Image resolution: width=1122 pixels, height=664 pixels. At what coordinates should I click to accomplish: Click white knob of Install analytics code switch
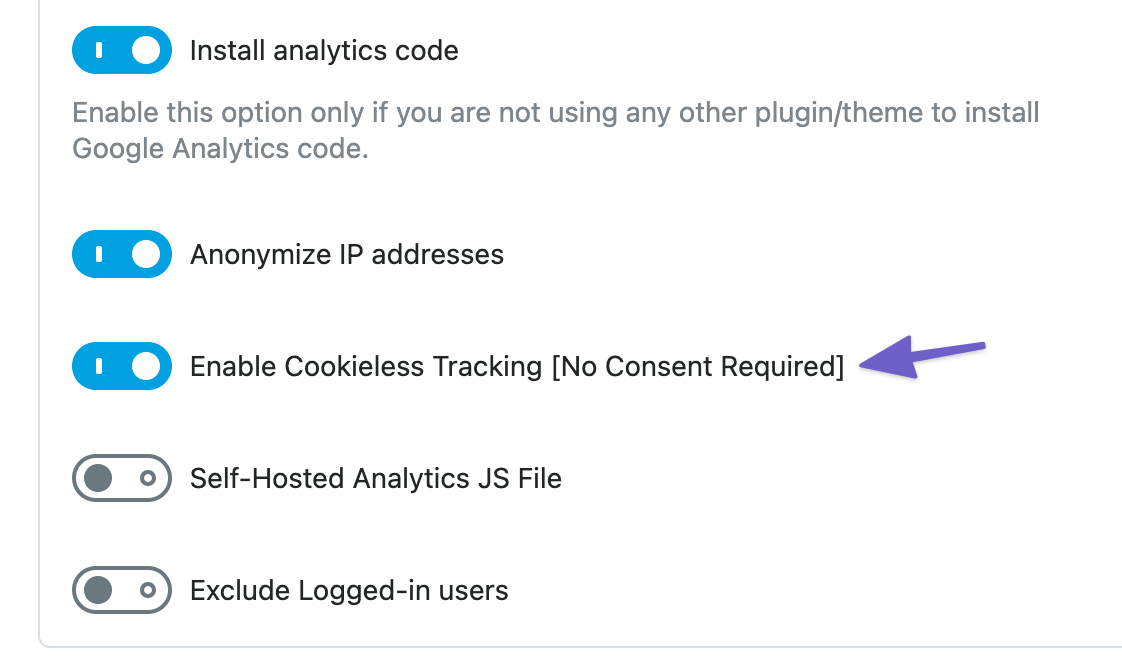click(x=146, y=50)
